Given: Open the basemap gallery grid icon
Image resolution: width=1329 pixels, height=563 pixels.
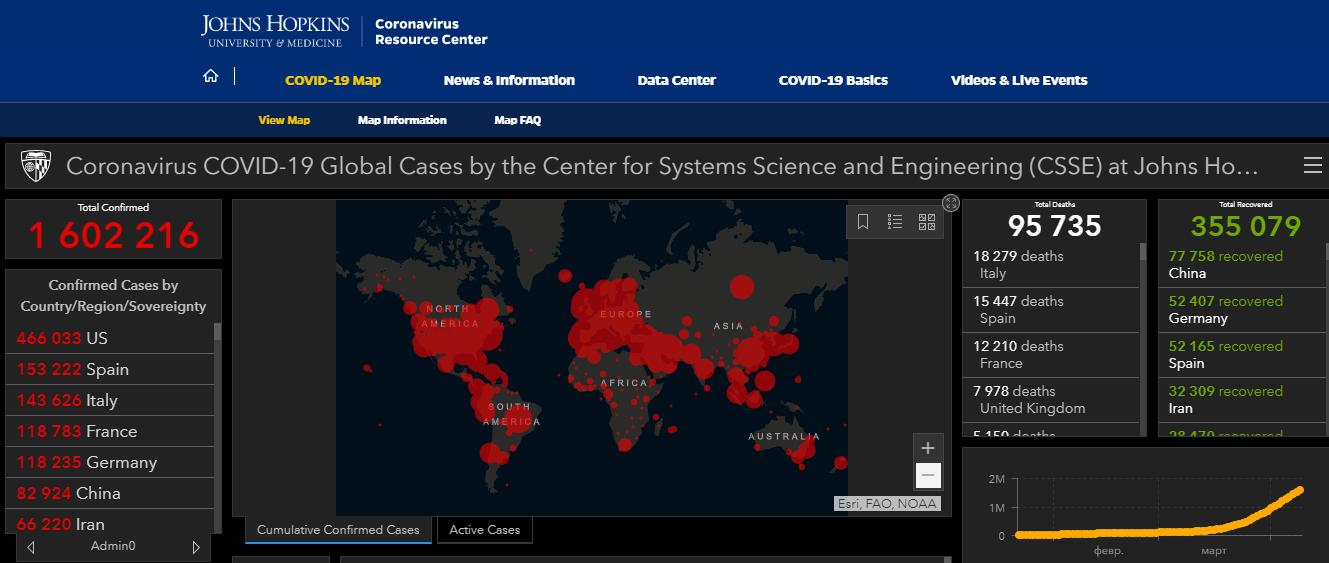Looking at the screenshot, I should coord(926,222).
